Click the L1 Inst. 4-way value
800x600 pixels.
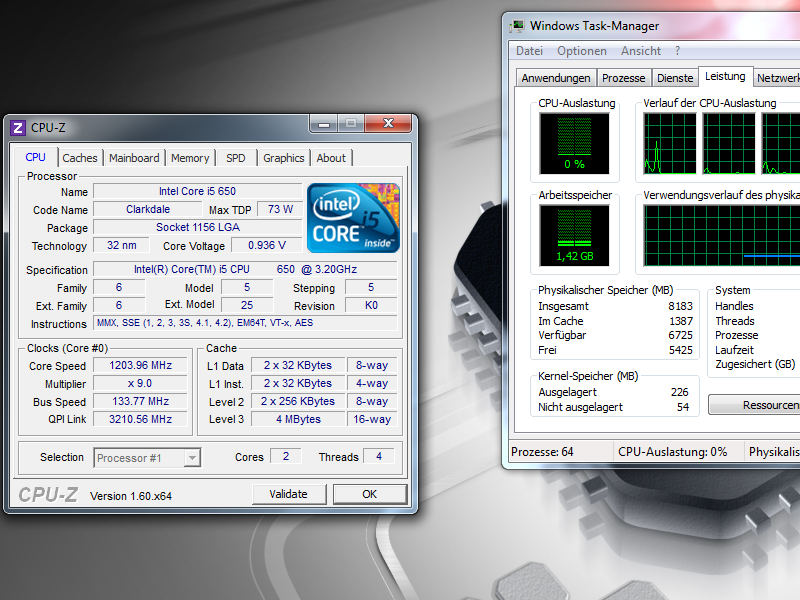[x=372, y=383]
